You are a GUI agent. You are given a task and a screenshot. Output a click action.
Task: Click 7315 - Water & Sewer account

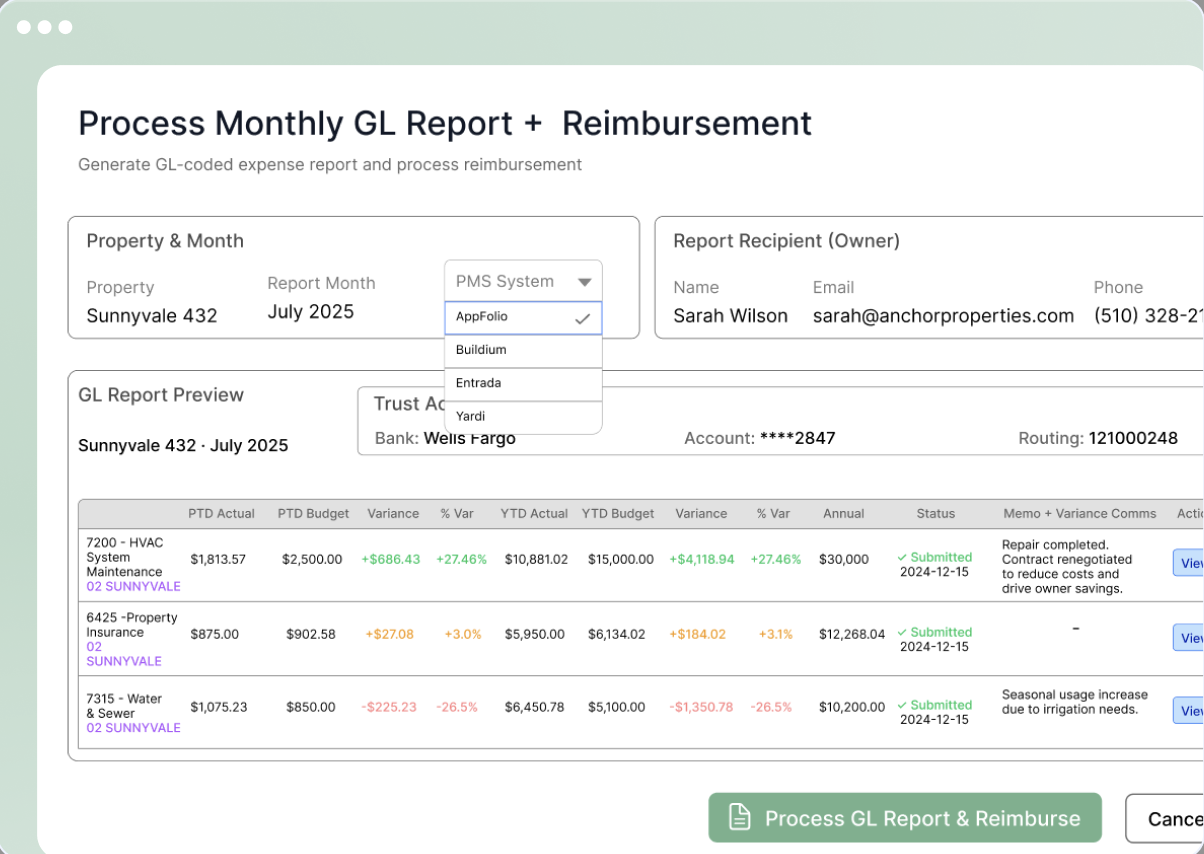click(x=124, y=706)
